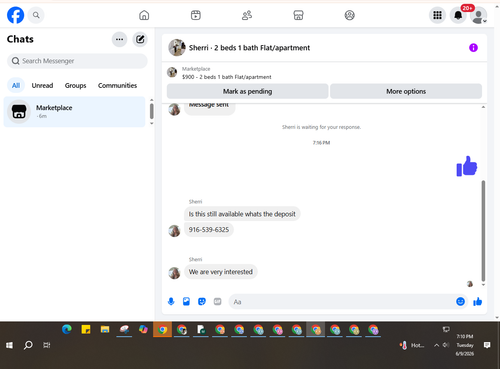Open the Windows taskbar search icon
The height and width of the screenshot is (369, 500).
pyautogui.click(x=28, y=345)
